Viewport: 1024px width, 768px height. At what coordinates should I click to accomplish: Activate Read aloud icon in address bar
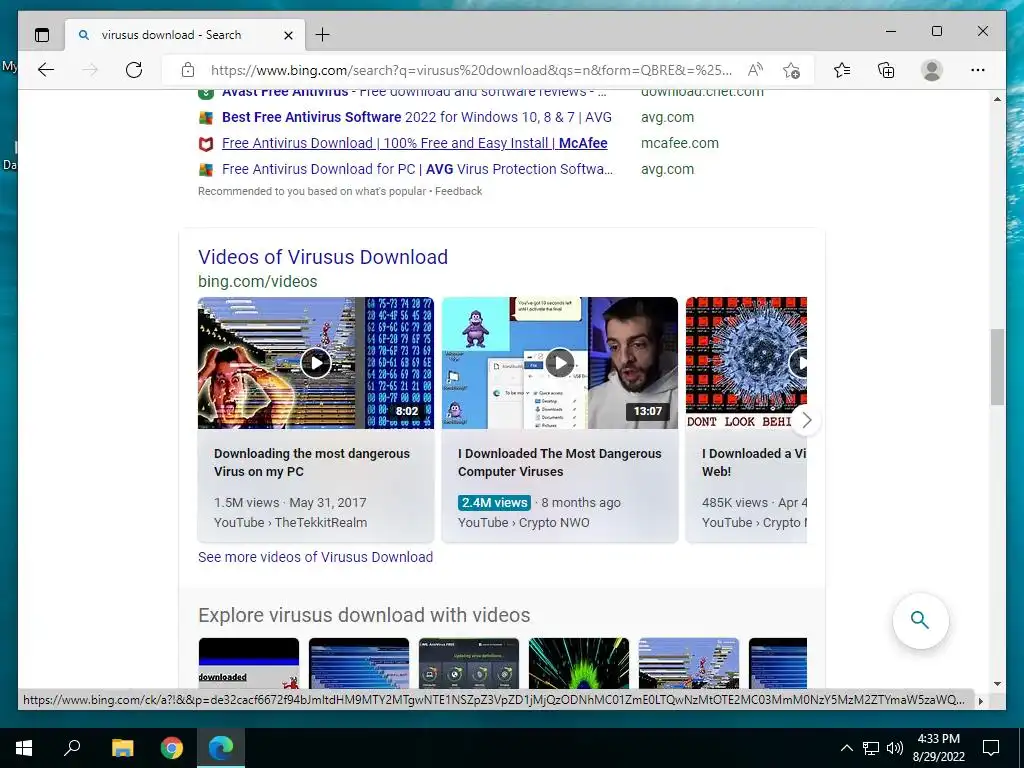pos(756,70)
